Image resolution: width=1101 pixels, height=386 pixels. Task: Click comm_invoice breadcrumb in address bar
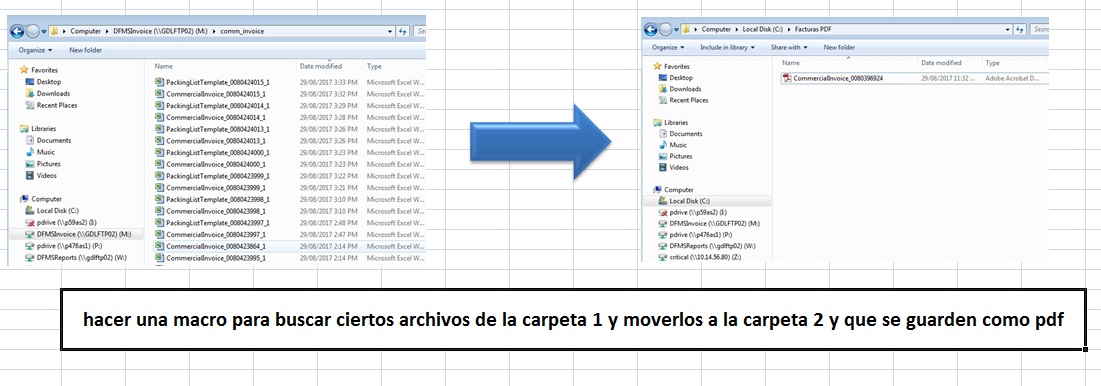pos(242,32)
